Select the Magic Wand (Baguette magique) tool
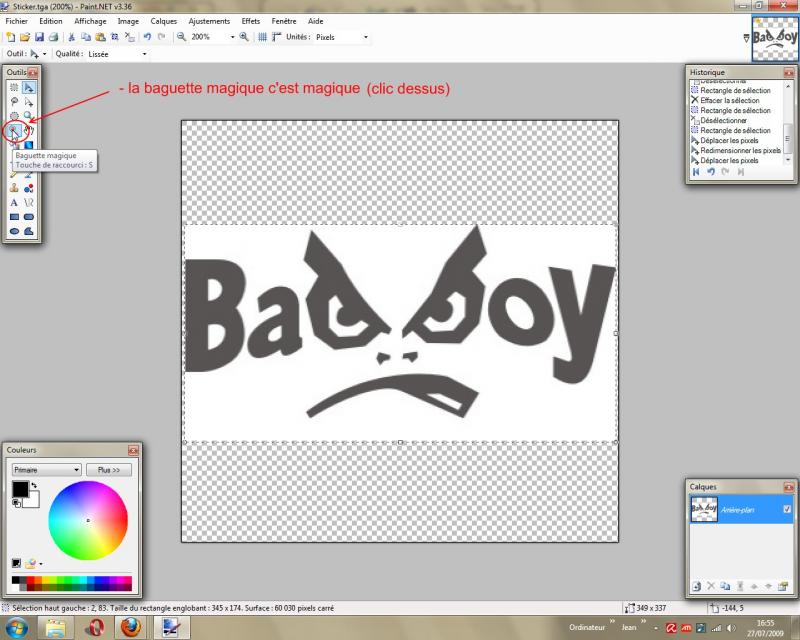This screenshot has height=640, width=800. tap(14, 131)
